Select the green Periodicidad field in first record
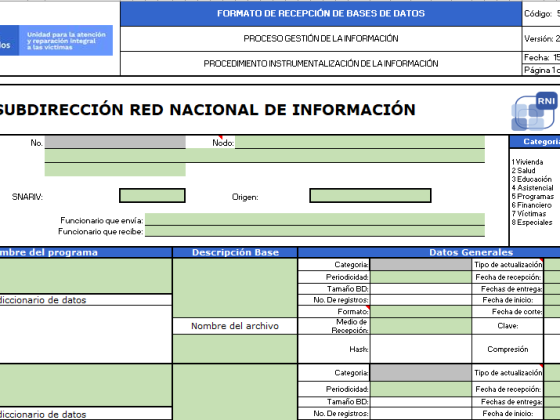Screen dimensions: 560x420 tap(421, 277)
